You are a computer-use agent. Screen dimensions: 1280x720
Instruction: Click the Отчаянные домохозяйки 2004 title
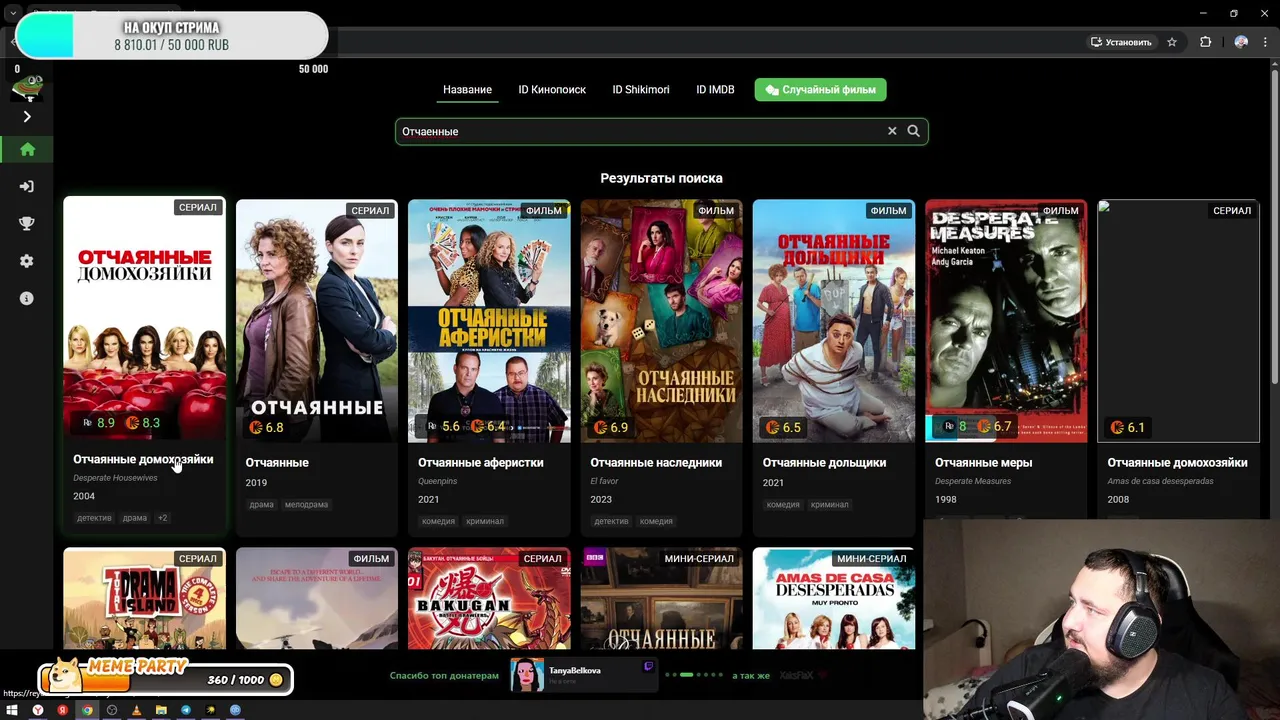pyautogui.click(x=143, y=460)
